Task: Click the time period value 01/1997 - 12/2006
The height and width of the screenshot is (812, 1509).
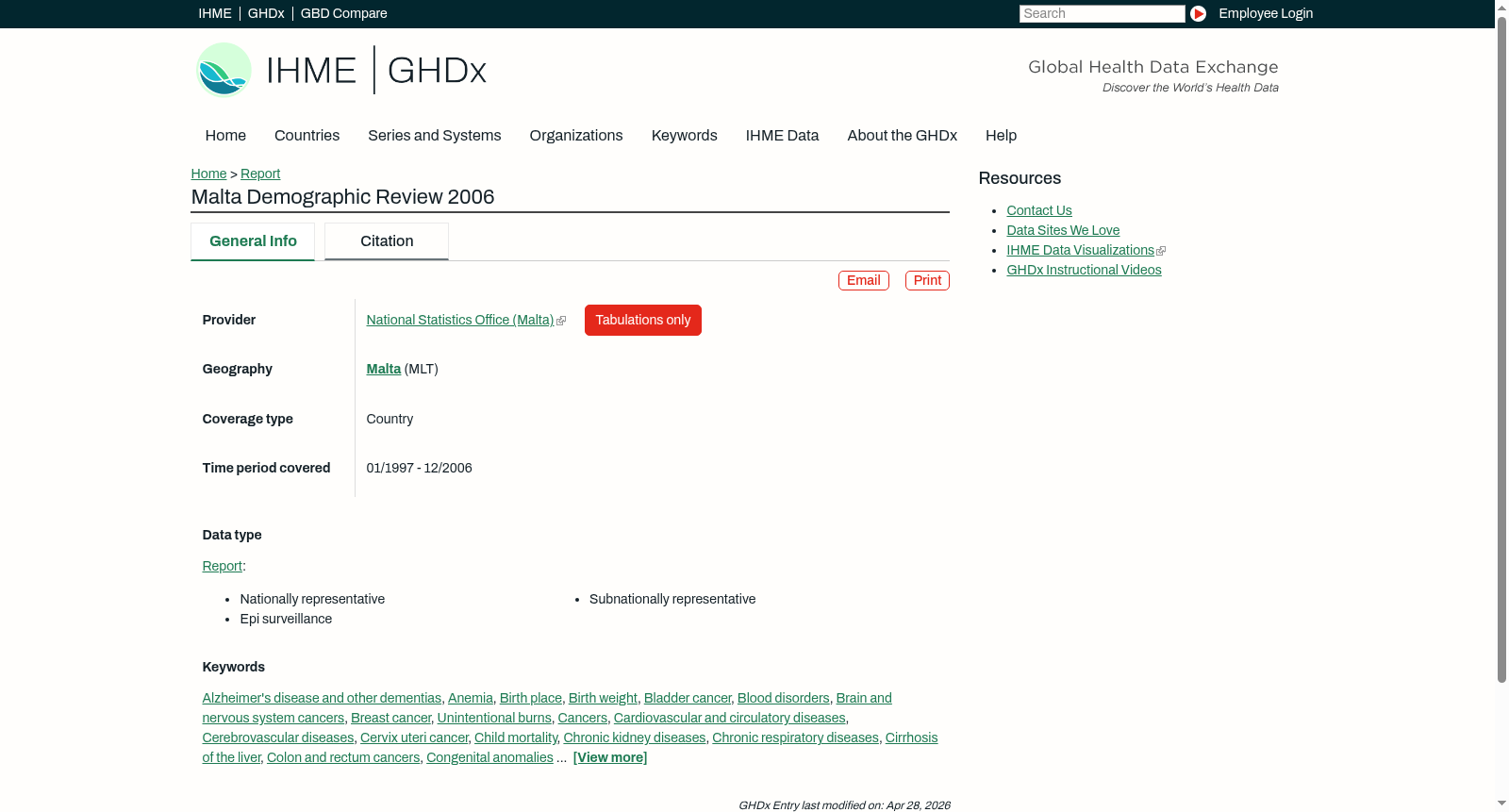Action: pyautogui.click(x=420, y=468)
